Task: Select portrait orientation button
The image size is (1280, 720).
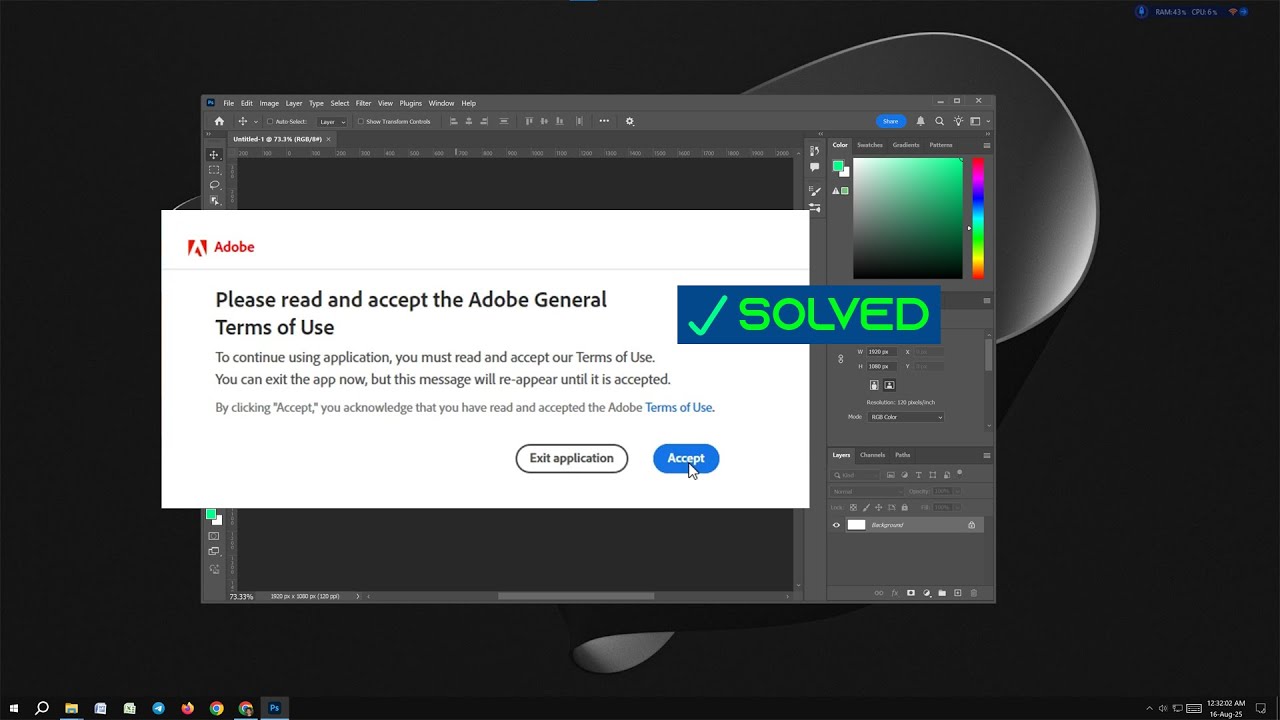Action: (874, 385)
